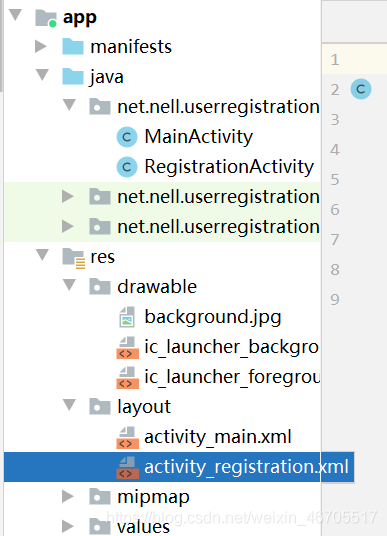Select the mipmap folder label
Screen dimensions: 387x536
[153, 498]
